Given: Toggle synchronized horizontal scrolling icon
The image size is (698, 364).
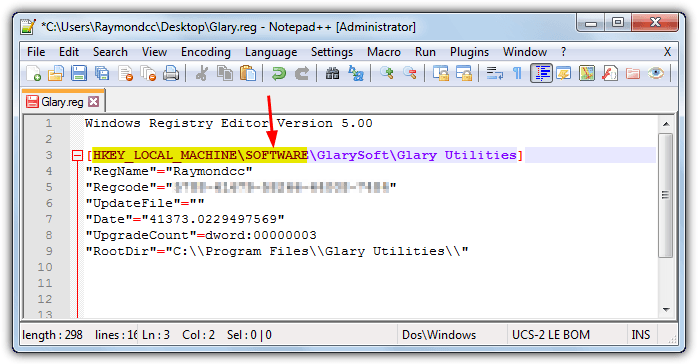Looking at the screenshot, I should (463, 73).
